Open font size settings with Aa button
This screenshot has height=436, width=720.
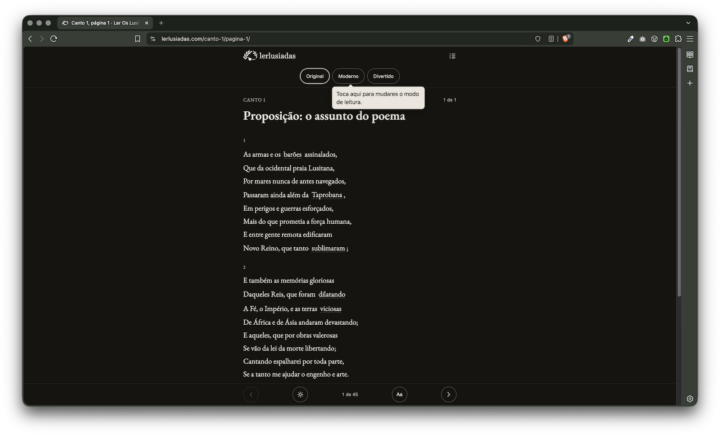point(399,395)
